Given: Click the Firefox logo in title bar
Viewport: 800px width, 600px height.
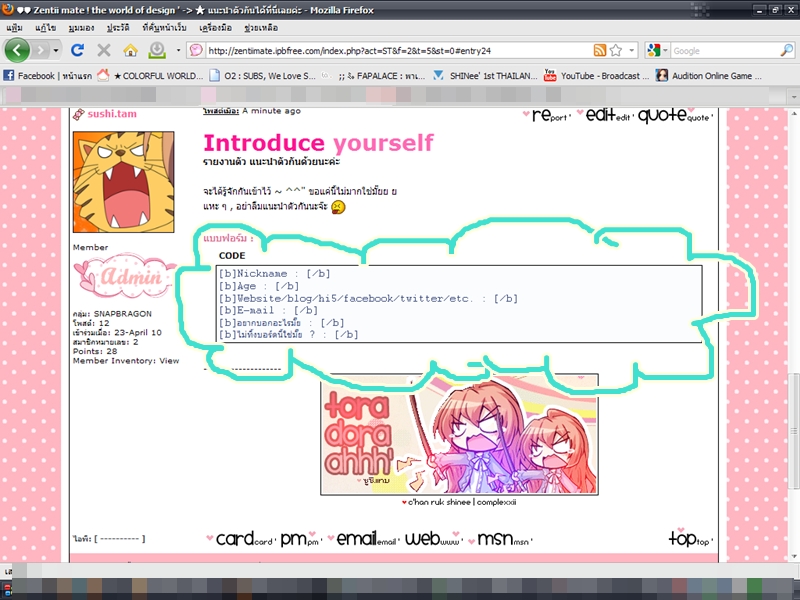Looking at the screenshot, I should pos(8,9).
